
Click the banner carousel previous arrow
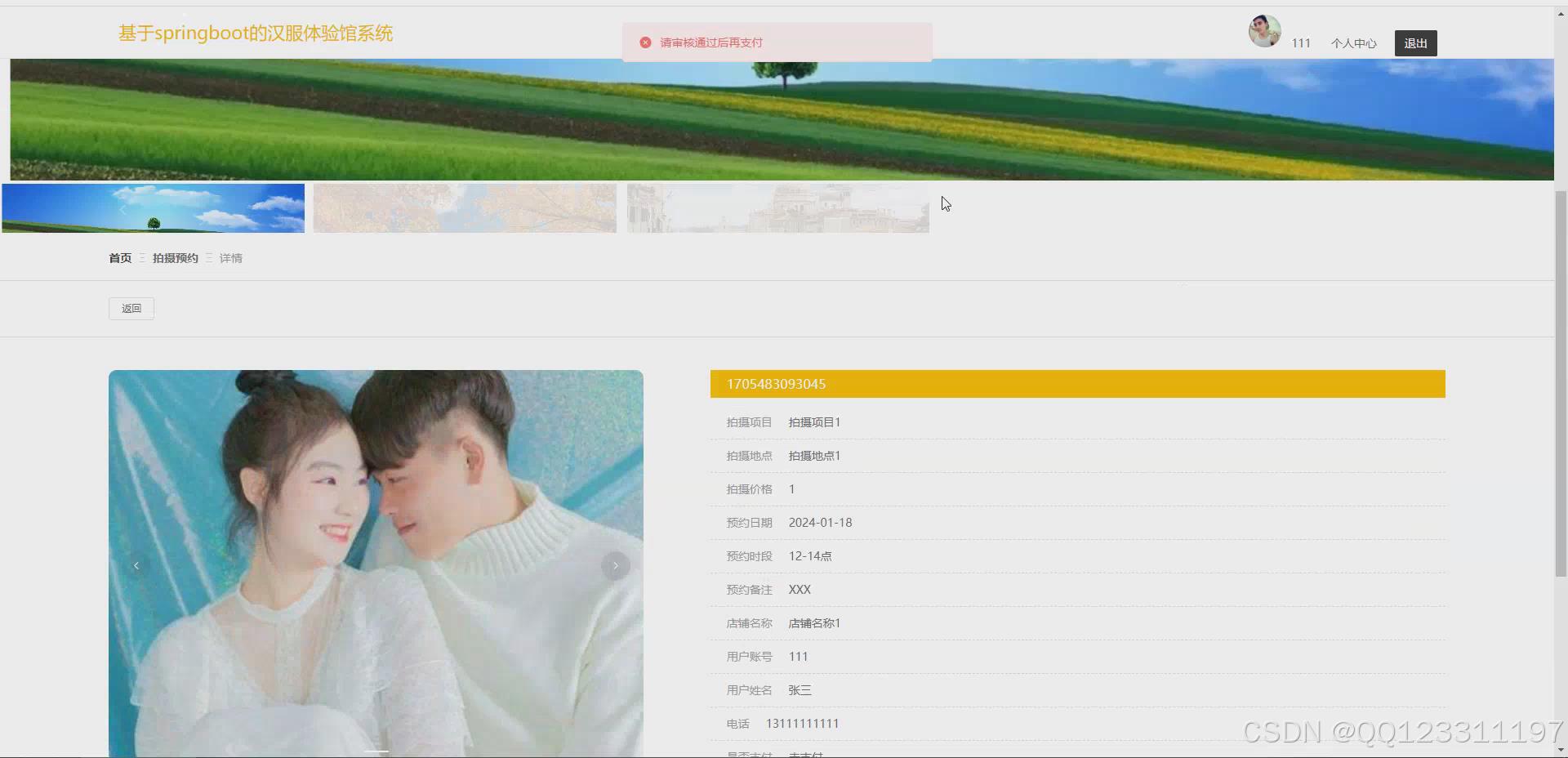click(x=122, y=209)
